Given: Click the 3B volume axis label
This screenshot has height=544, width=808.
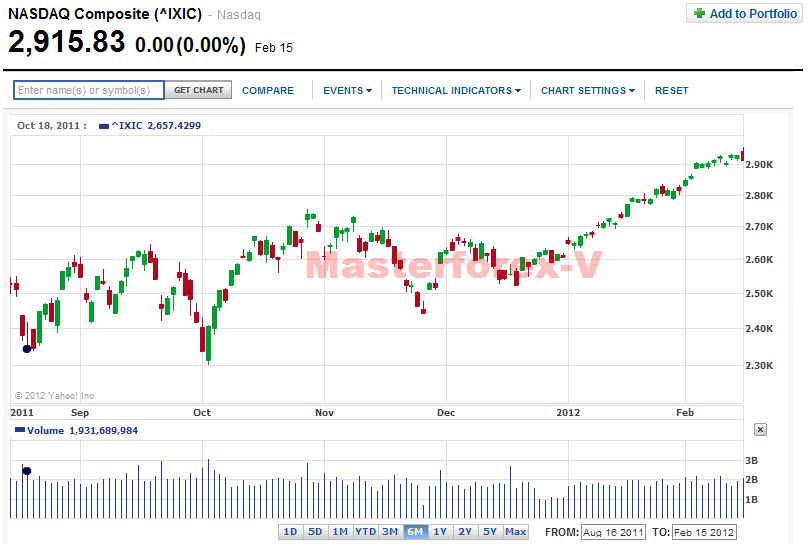Looking at the screenshot, I should click(752, 461).
